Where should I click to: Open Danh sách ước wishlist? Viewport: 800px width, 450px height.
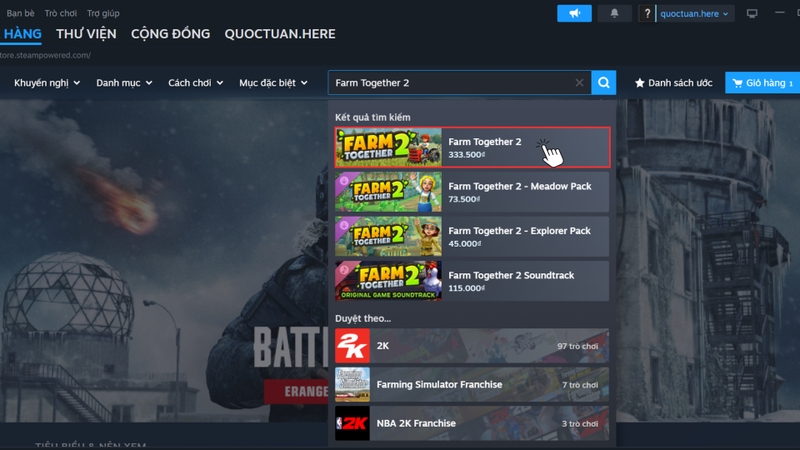tap(673, 83)
